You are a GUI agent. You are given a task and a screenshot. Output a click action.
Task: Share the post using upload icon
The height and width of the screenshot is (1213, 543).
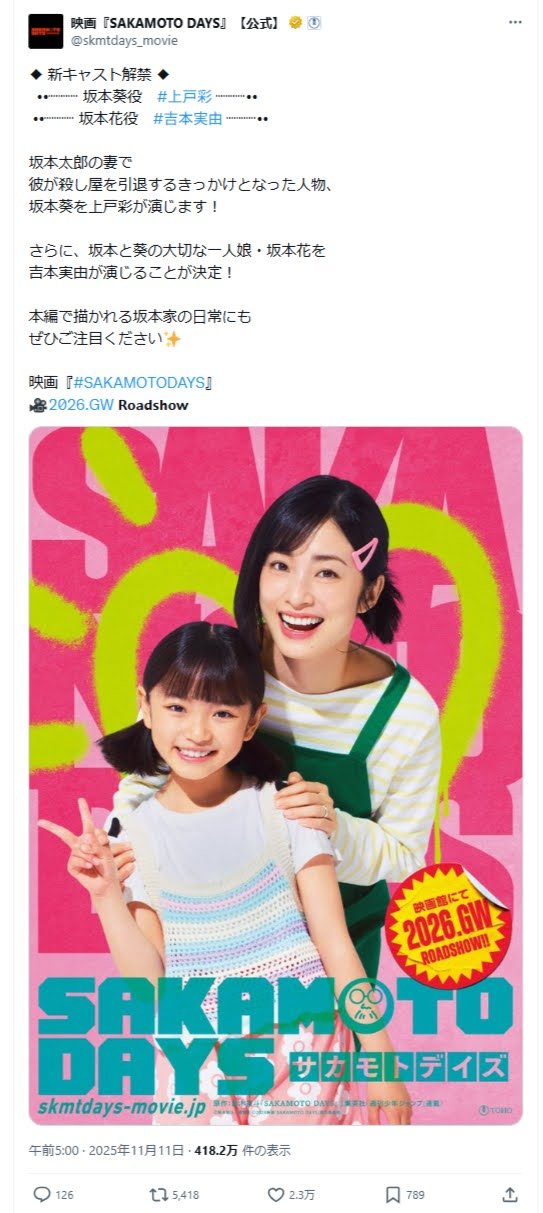coord(510,1194)
